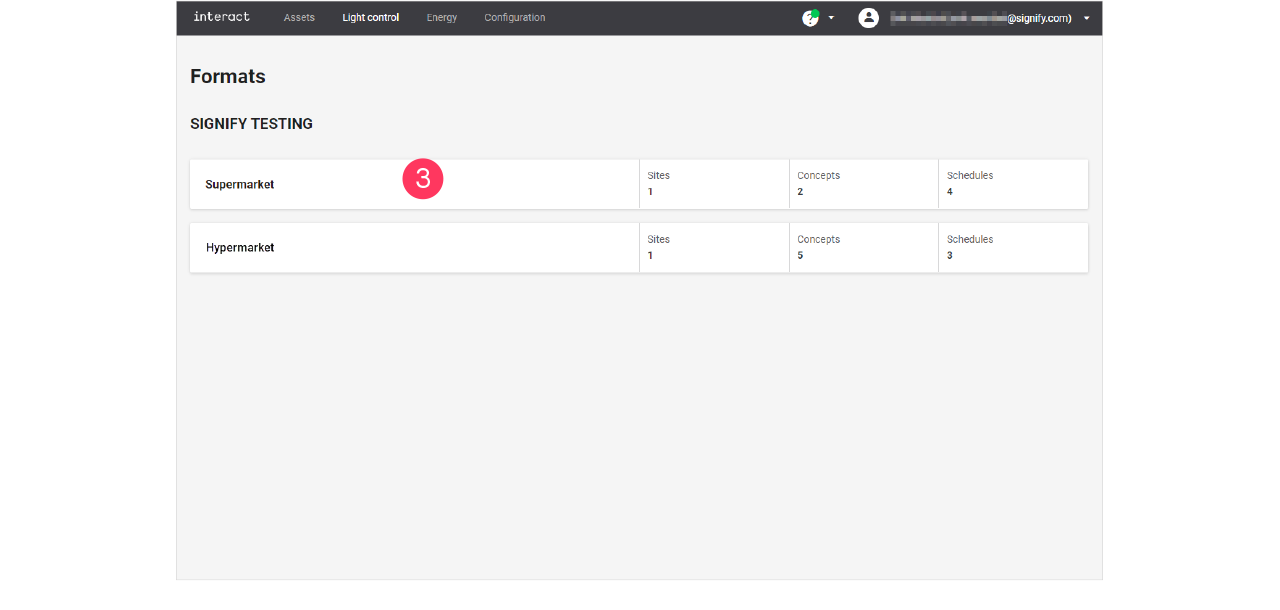Expand the account menu next to the signify.com email

click(1086, 17)
